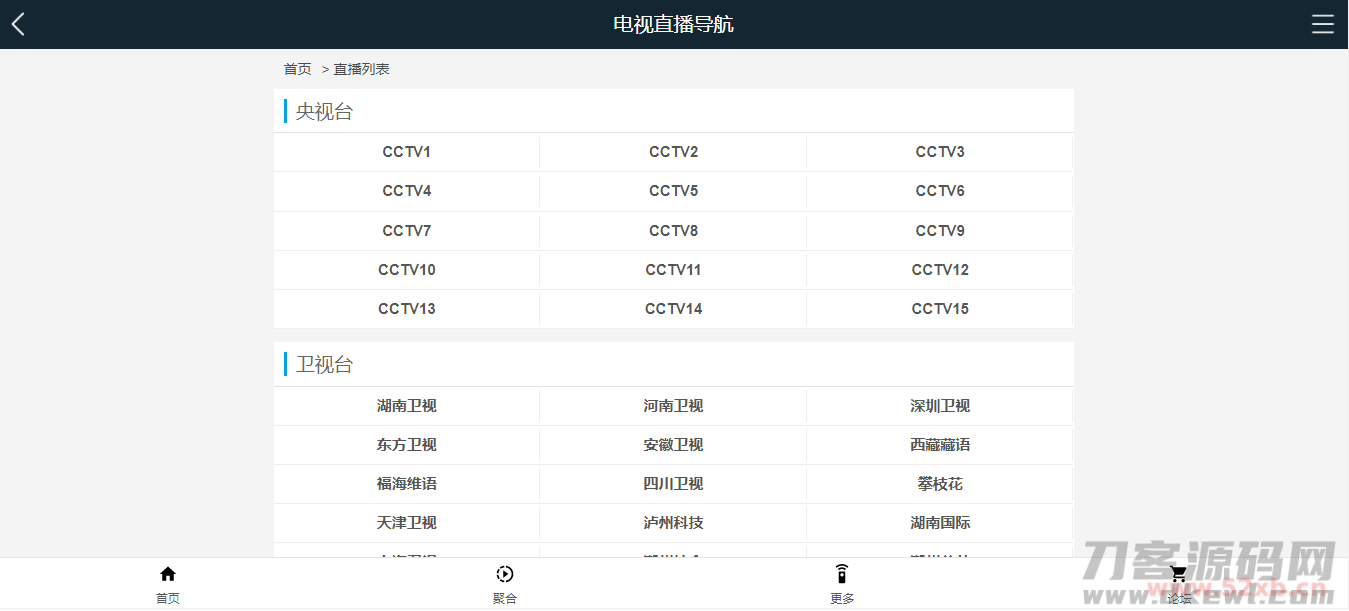
Task: Open the hamburger menu at top right
Action: [1322, 24]
